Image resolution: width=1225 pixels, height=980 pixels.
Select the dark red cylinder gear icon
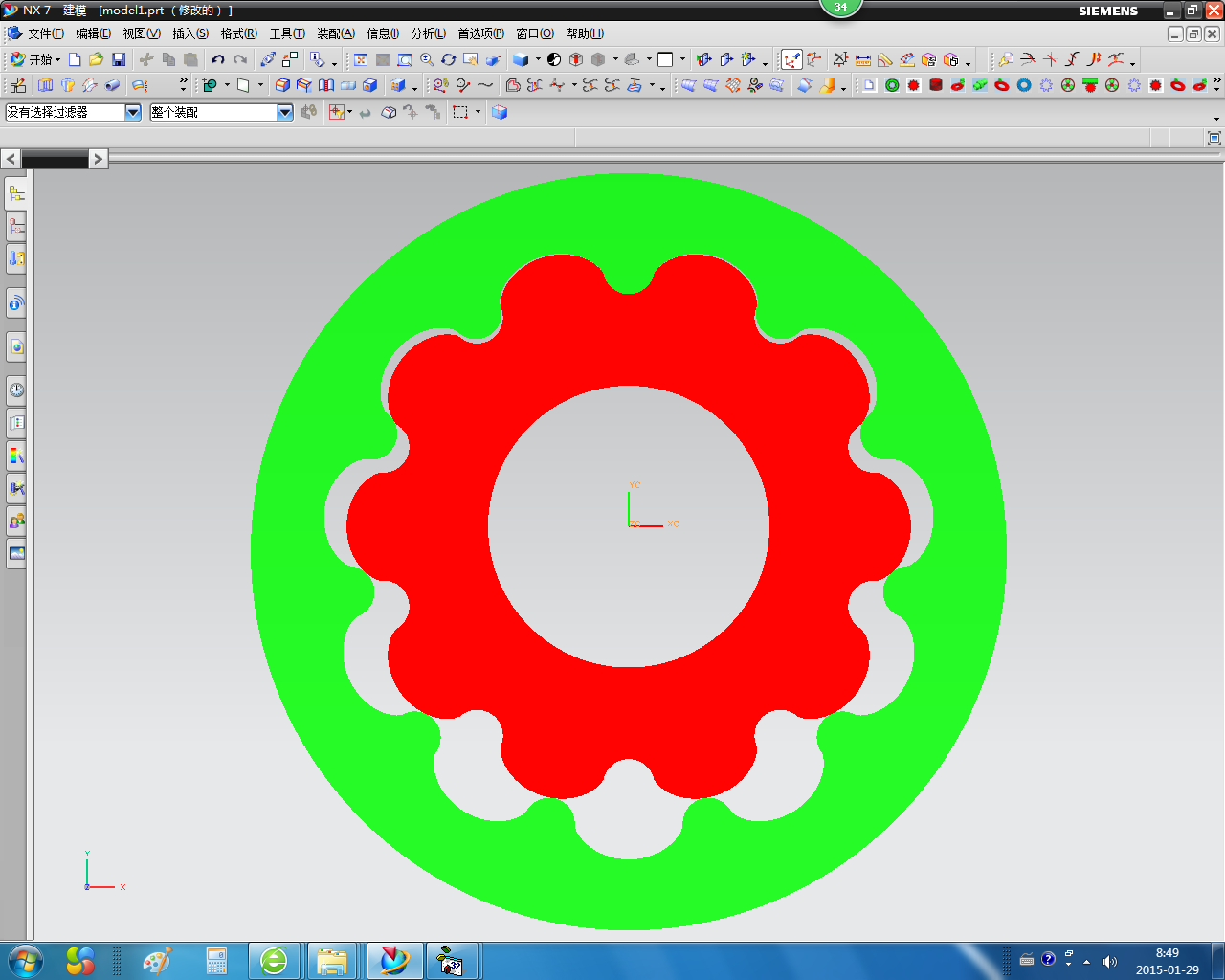click(936, 85)
